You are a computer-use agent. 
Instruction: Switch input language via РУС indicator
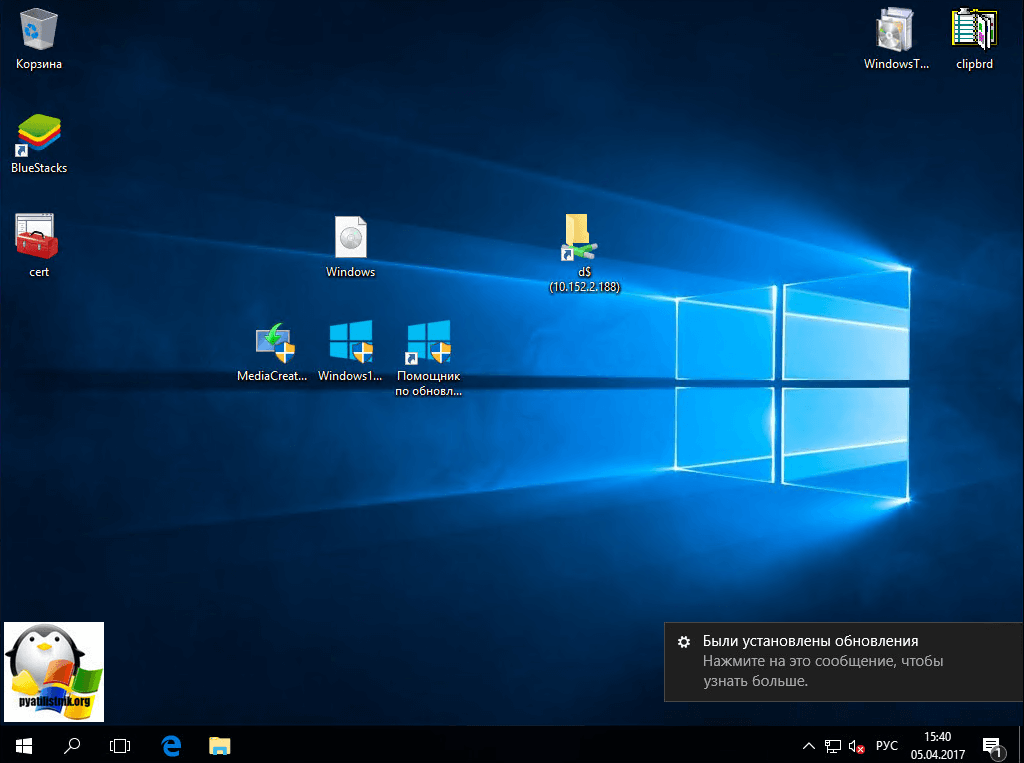point(887,746)
